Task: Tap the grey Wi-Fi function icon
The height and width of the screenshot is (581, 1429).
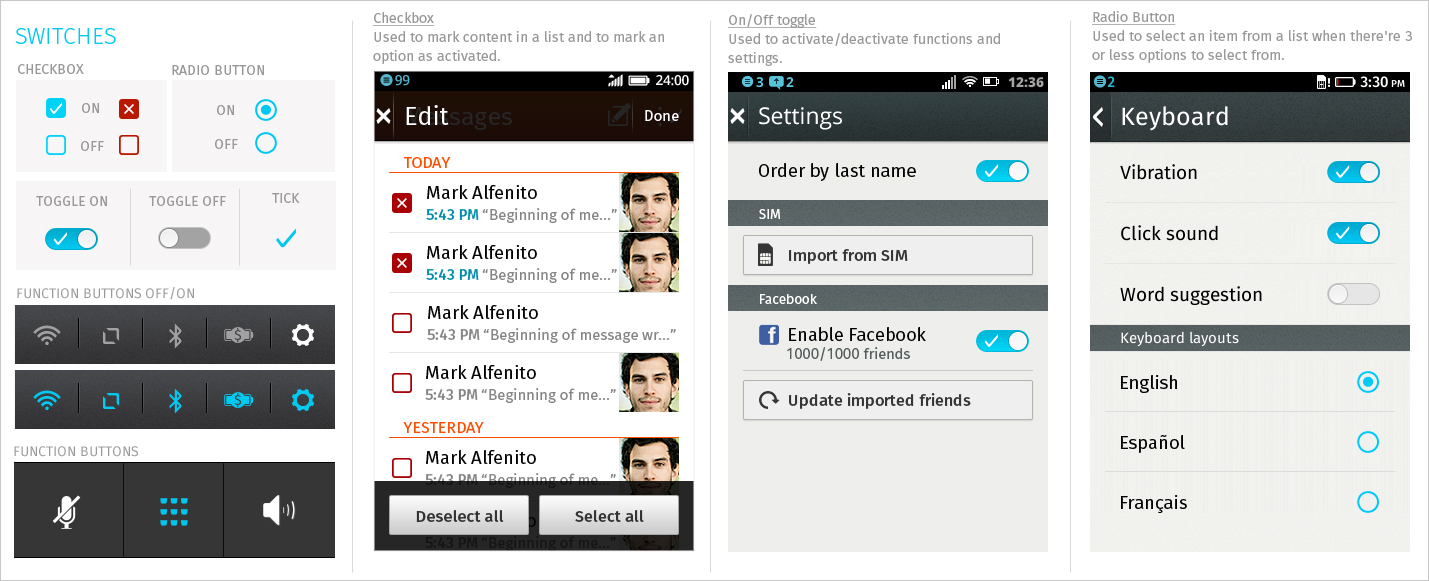Action: 46,336
